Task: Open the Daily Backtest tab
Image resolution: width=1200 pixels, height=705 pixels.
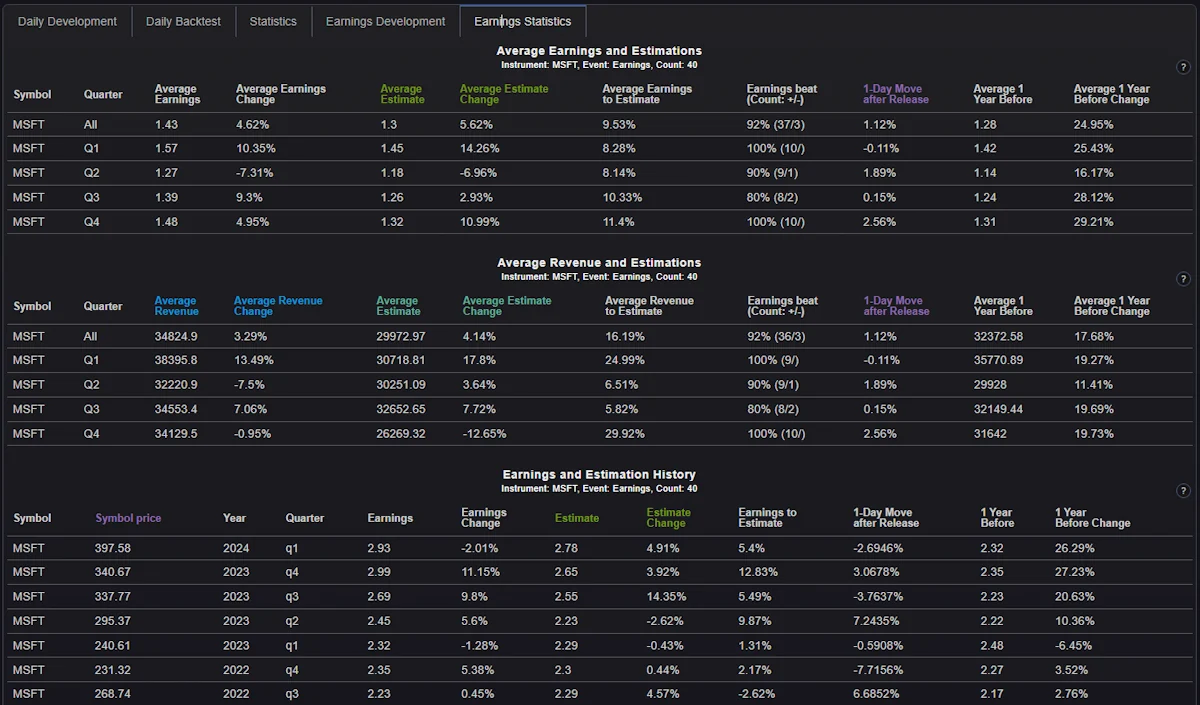Action: pyautogui.click(x=183, y=21)
